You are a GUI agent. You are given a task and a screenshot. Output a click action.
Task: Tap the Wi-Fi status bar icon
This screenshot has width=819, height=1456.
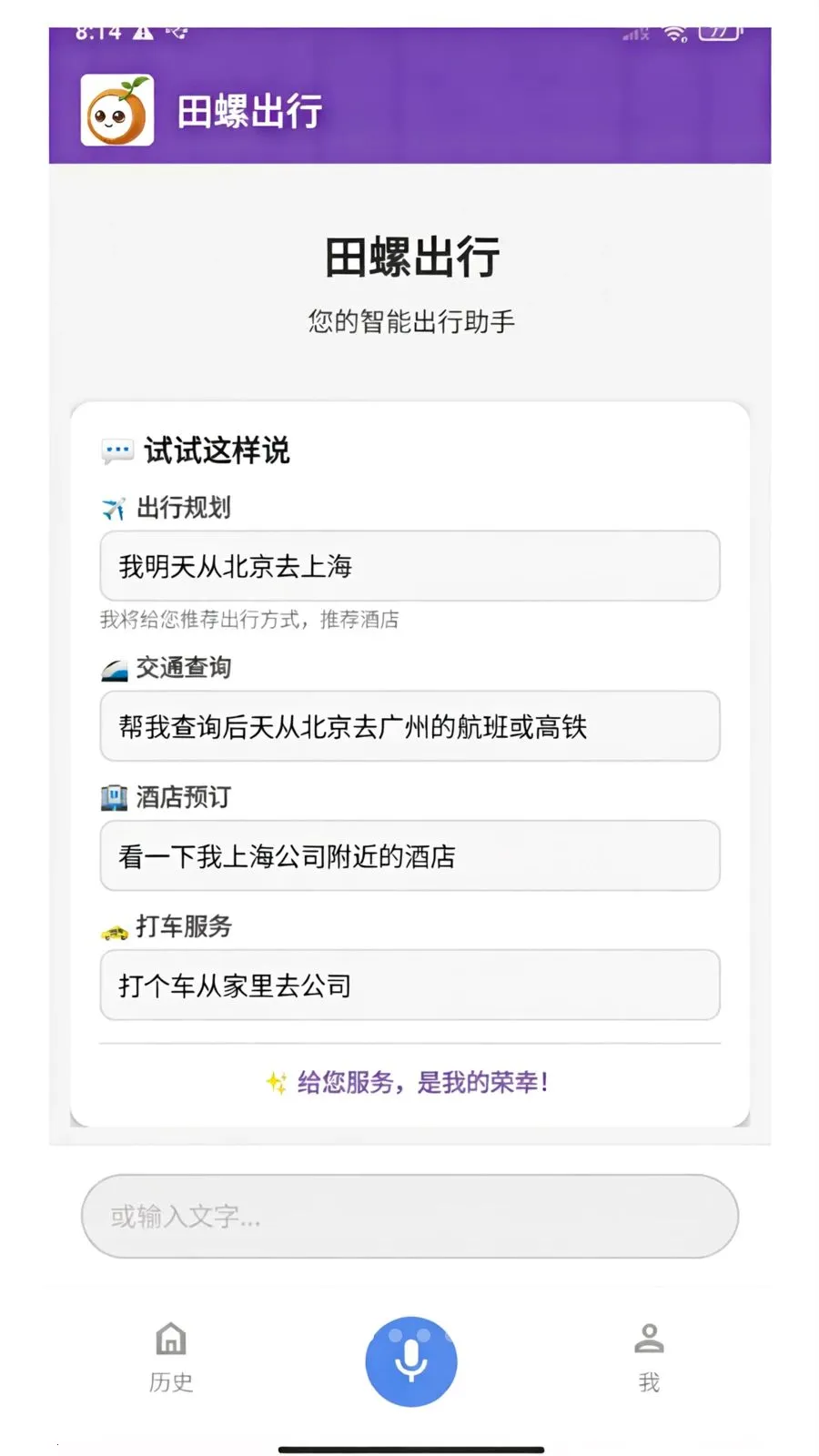(x=674, y=35)
